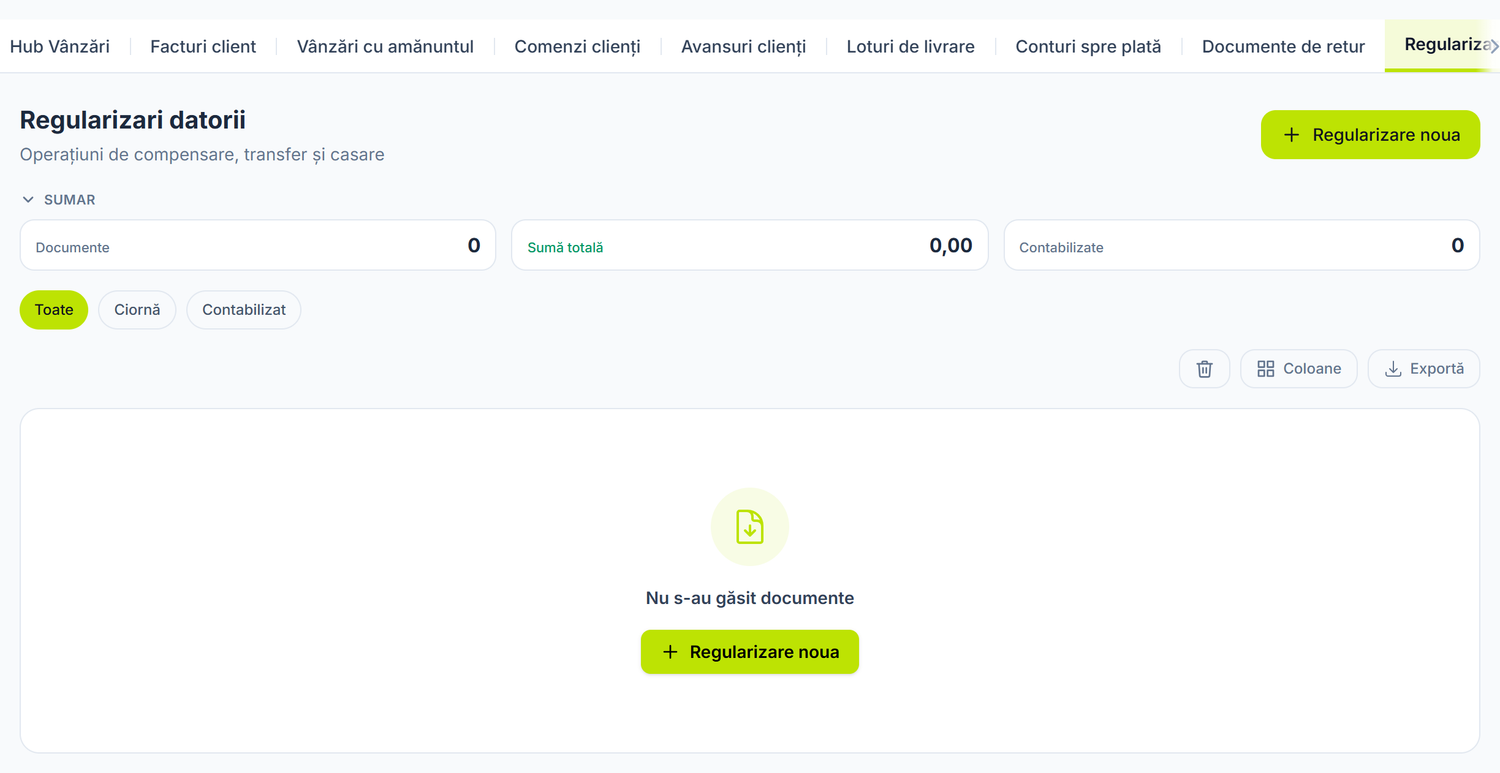Filter by Ciornă status
The height and width of the screenshot is (773, 1500).
[137, 310]
